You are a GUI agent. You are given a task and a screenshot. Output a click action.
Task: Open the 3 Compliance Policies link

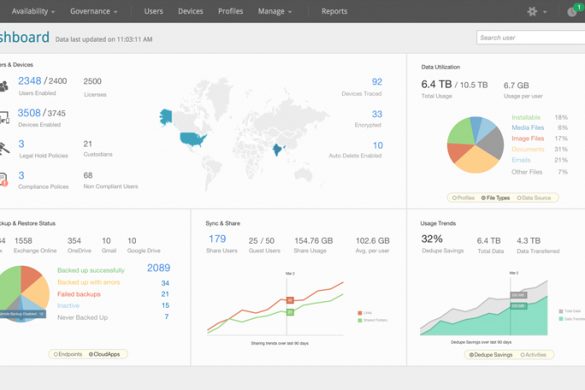(x=21, y=175)
